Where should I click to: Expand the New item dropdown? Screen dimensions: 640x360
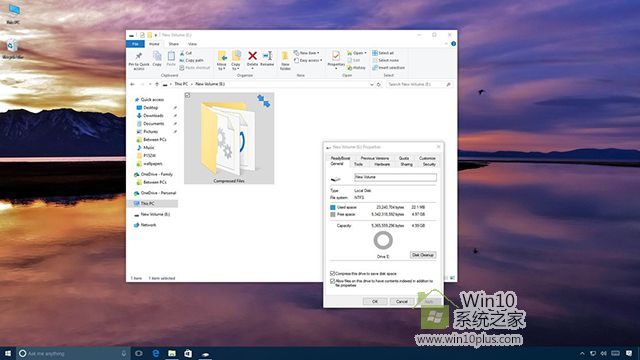point(307,53)
